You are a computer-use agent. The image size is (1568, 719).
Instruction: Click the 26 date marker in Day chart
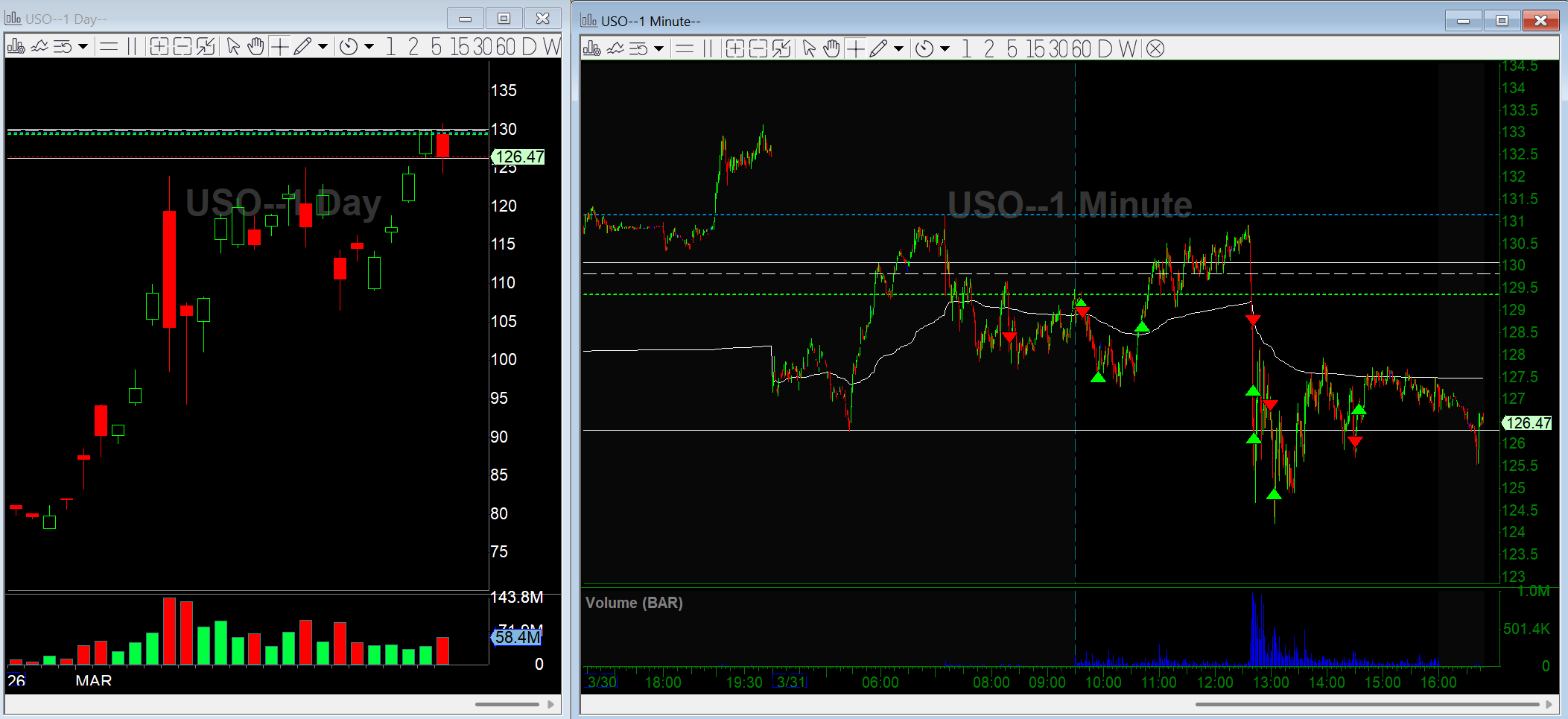click(x=16, y=680)
